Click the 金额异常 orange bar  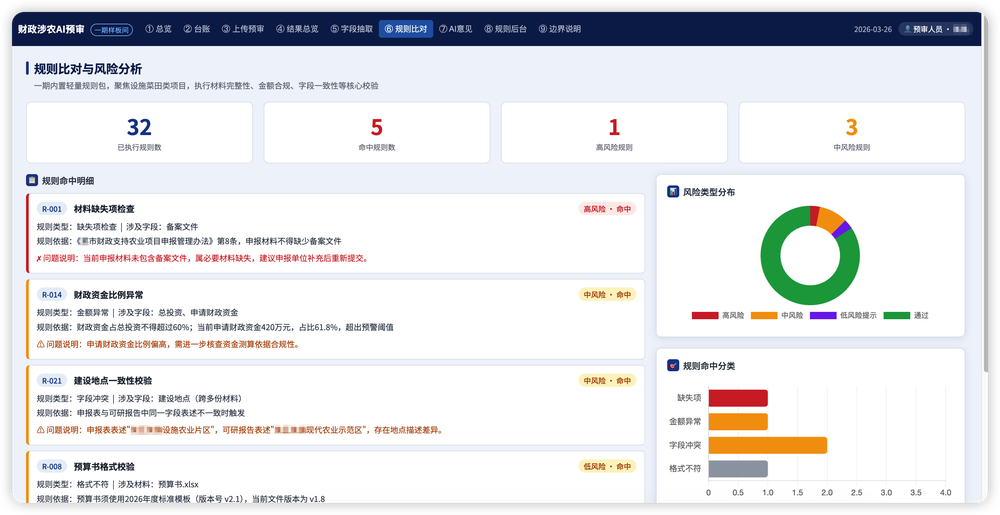tap(738, 421)
